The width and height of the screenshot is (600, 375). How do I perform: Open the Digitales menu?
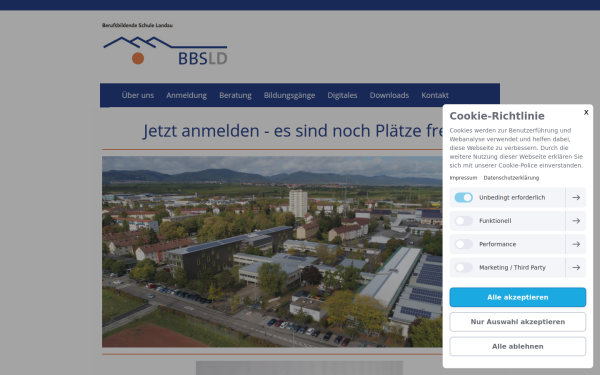click(342, 95)
